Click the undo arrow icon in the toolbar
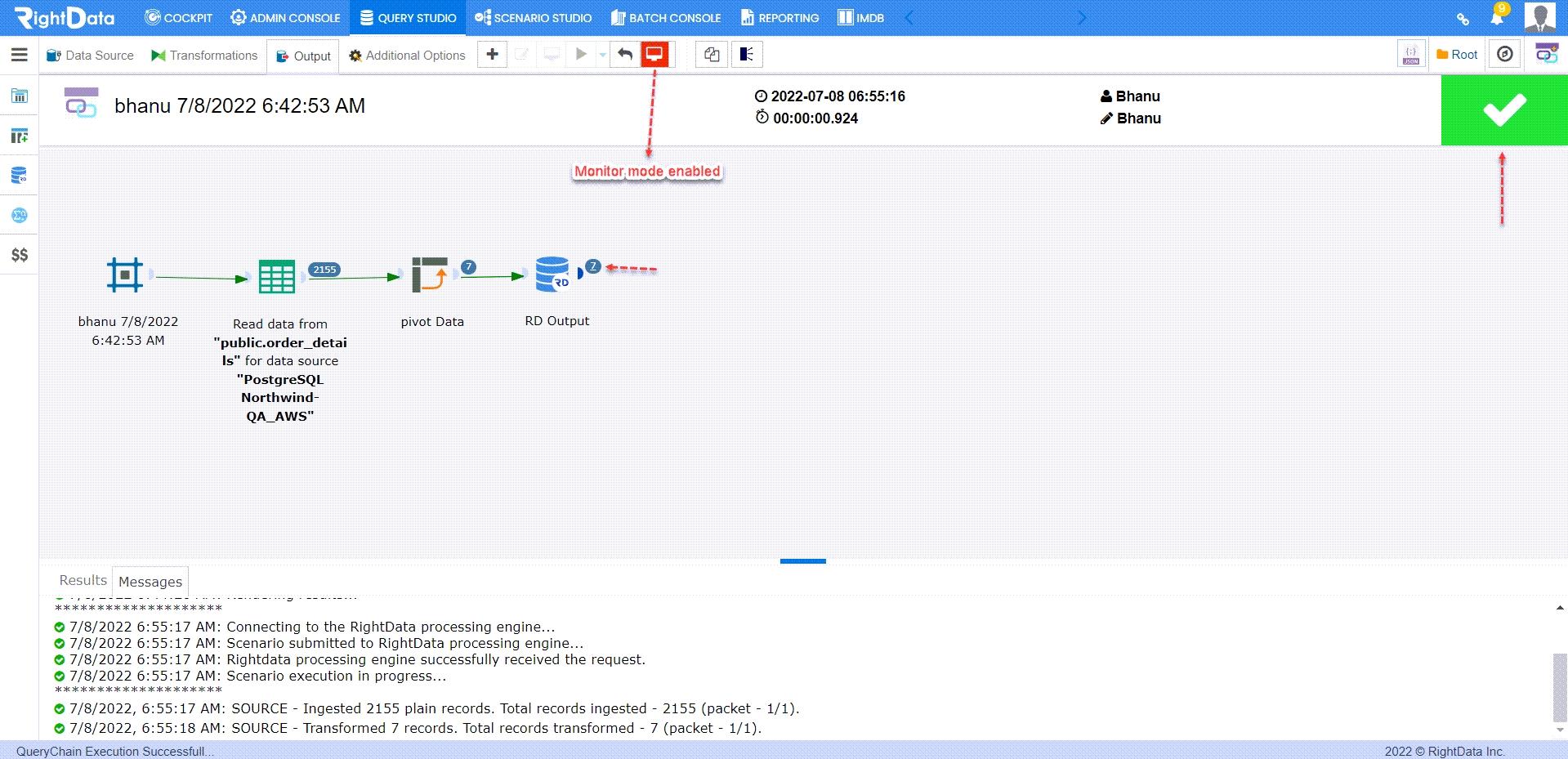Screen dimensions: 1568x759 coord(624,54)
